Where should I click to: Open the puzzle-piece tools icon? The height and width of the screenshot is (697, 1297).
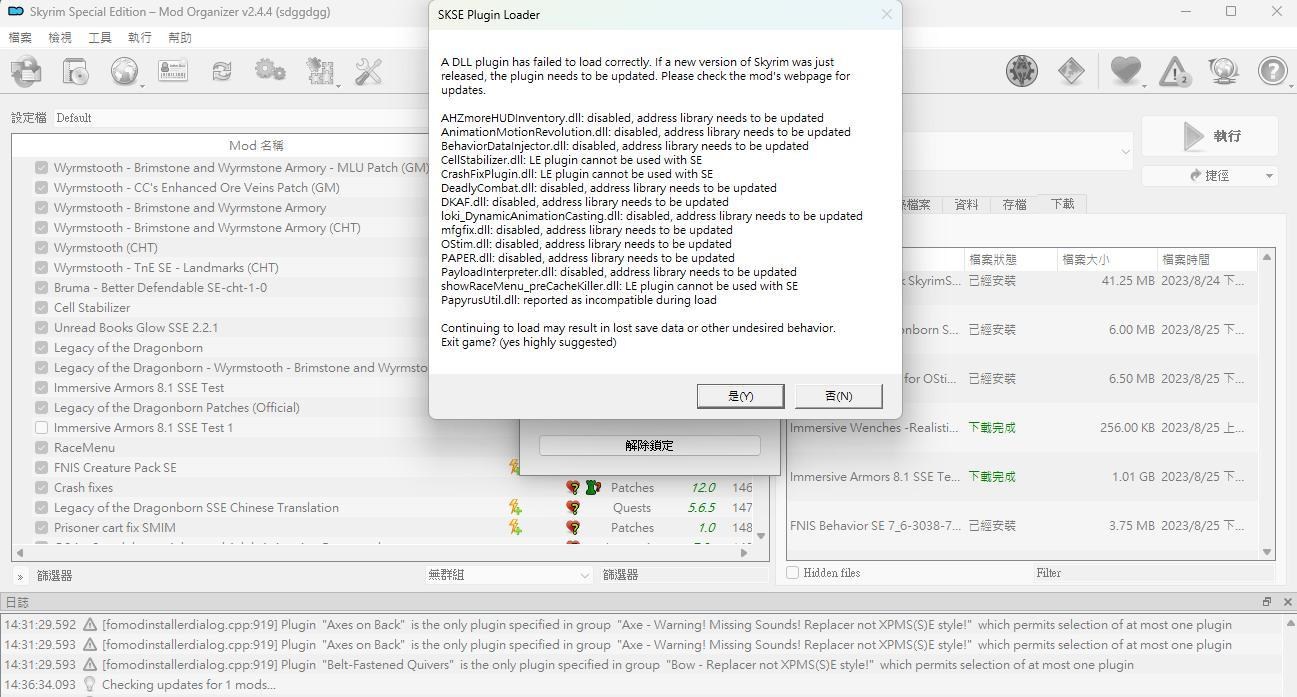(319, 71)
